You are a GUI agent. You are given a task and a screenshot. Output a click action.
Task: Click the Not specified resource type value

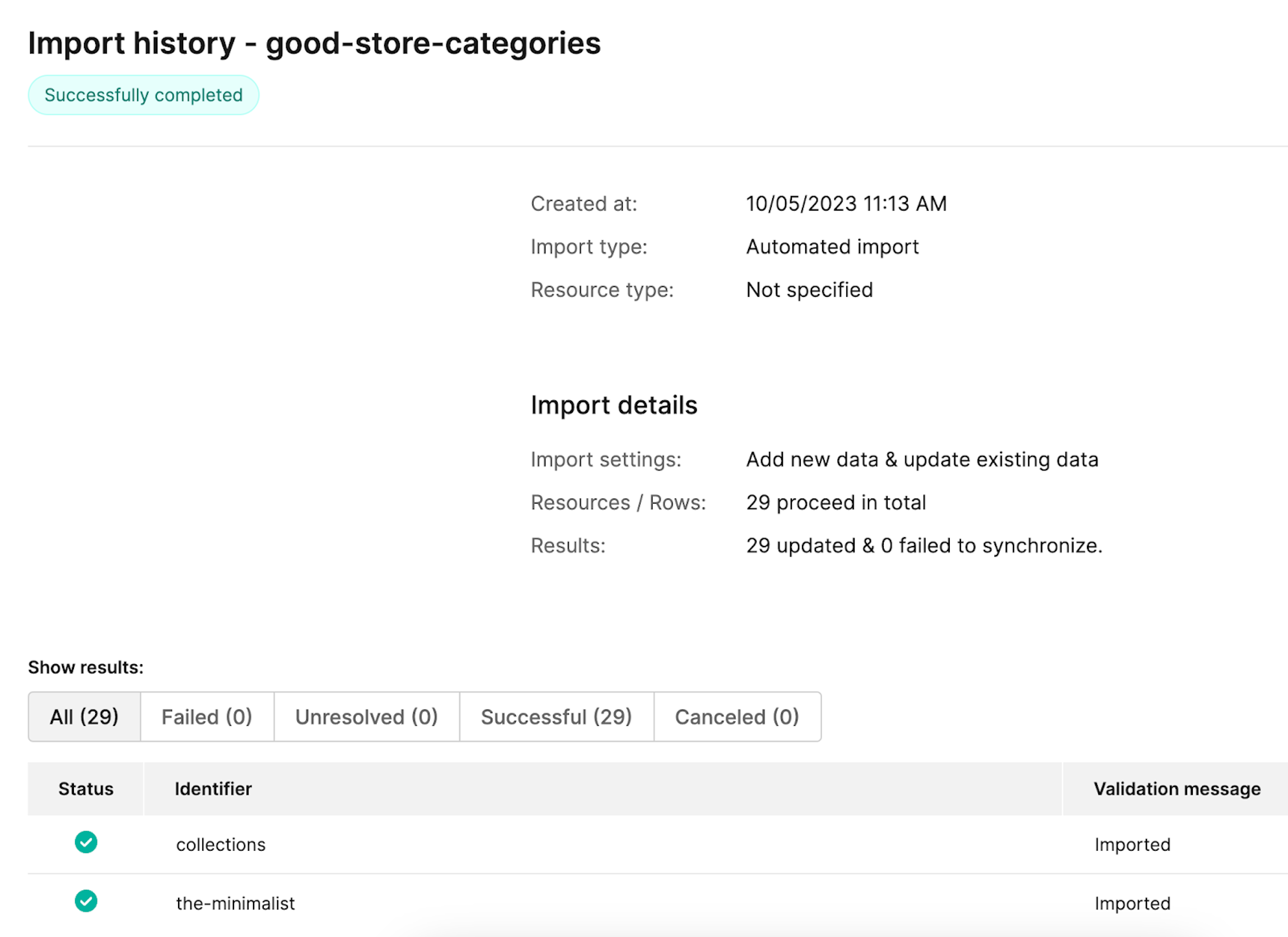tap(809, 290)
